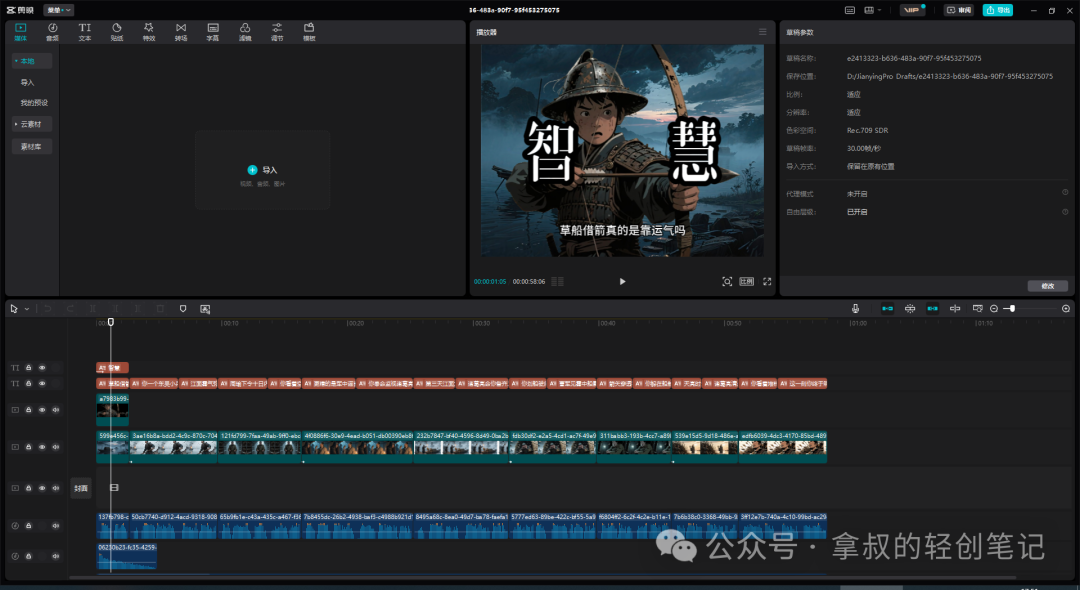Click the 审阅 review button
The image size is (1080, 590).
pos(959,10)
